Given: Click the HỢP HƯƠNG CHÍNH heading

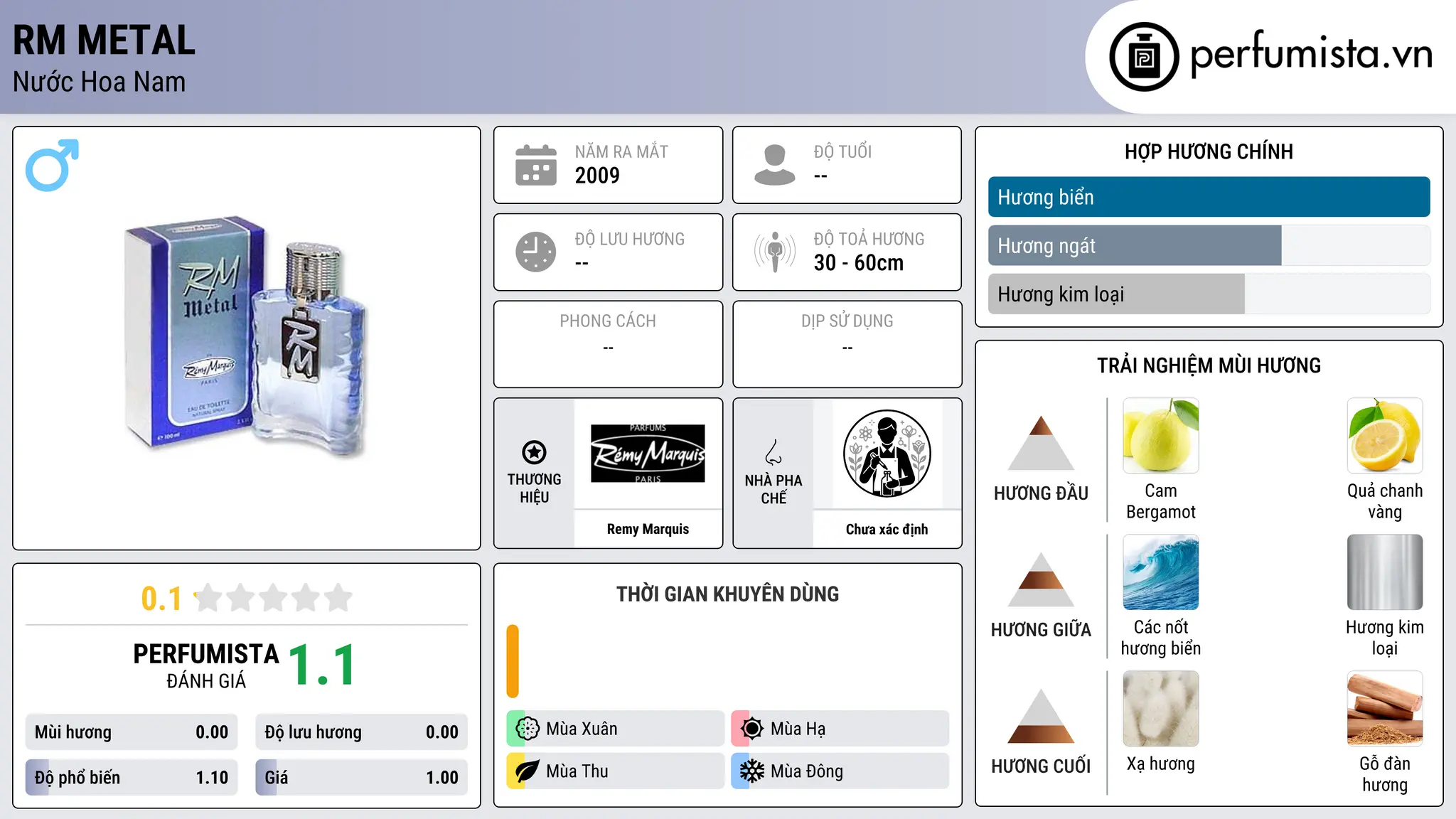Looking at the screenshot, I should point(1209,151).
